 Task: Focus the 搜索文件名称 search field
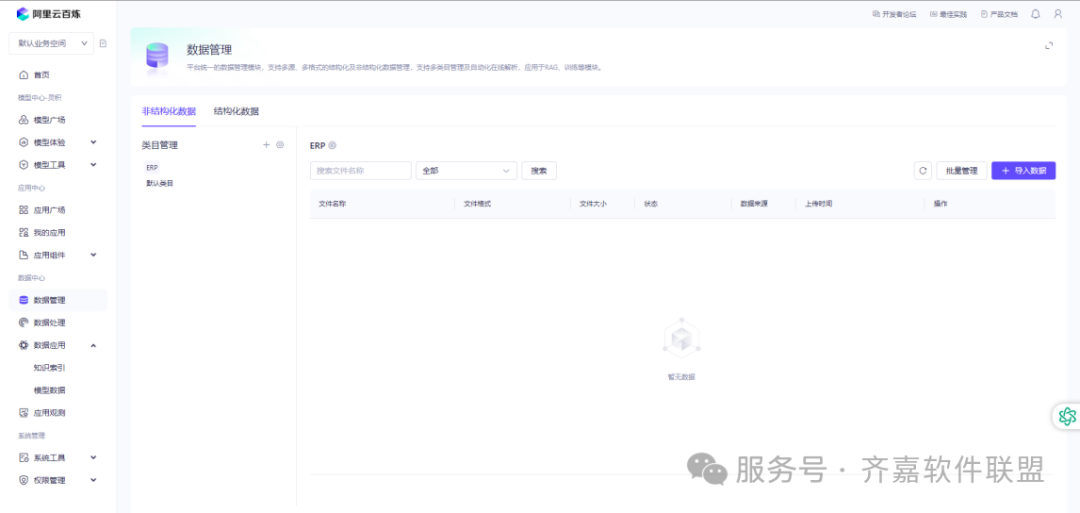(x=361, y=171)
